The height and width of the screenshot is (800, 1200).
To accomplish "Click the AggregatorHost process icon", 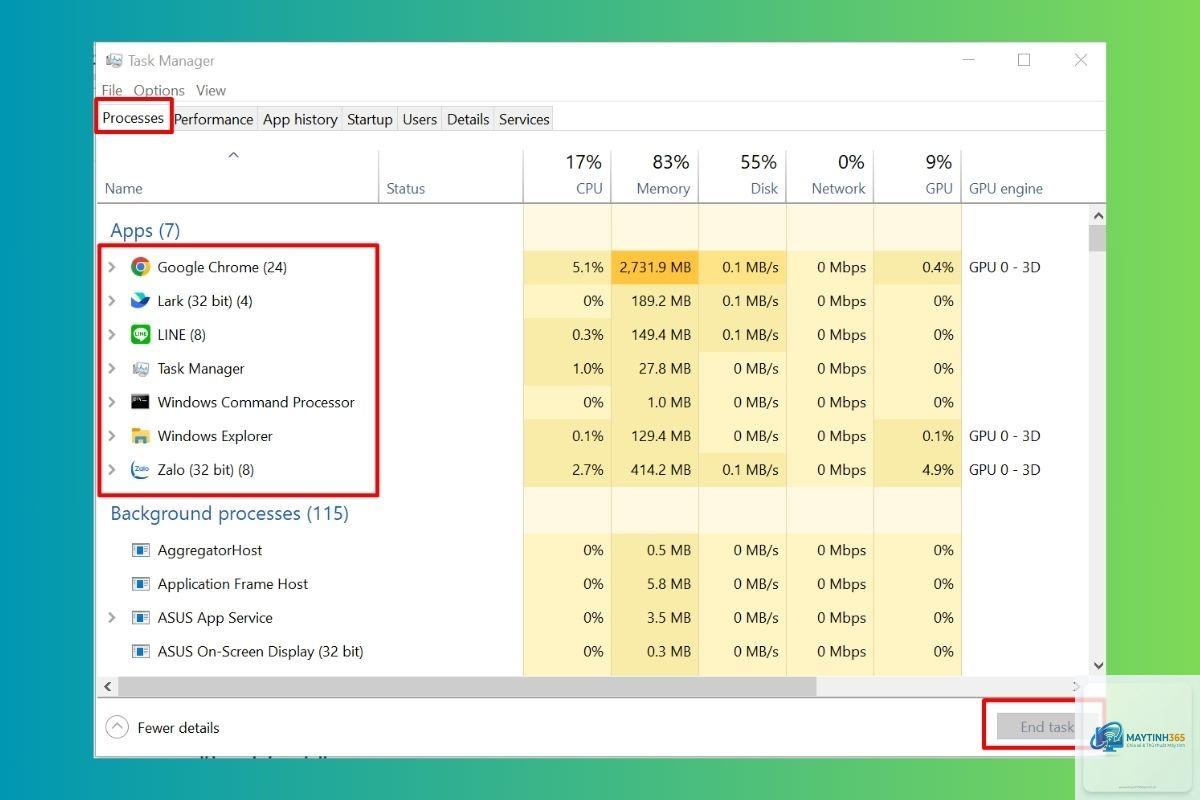I will tap(140, 550).
